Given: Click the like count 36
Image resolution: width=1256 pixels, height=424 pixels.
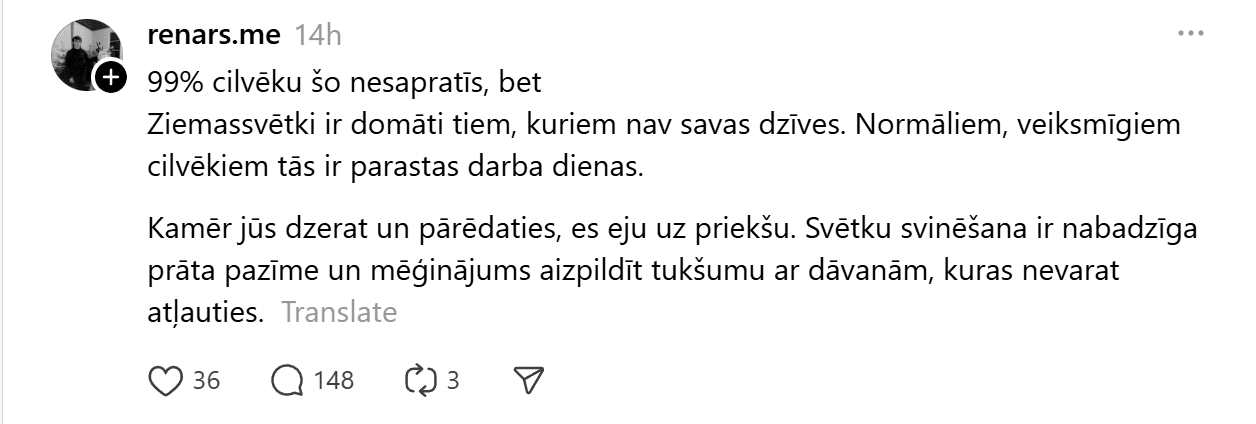Looking at the screenshot, I should pos(206,380).
